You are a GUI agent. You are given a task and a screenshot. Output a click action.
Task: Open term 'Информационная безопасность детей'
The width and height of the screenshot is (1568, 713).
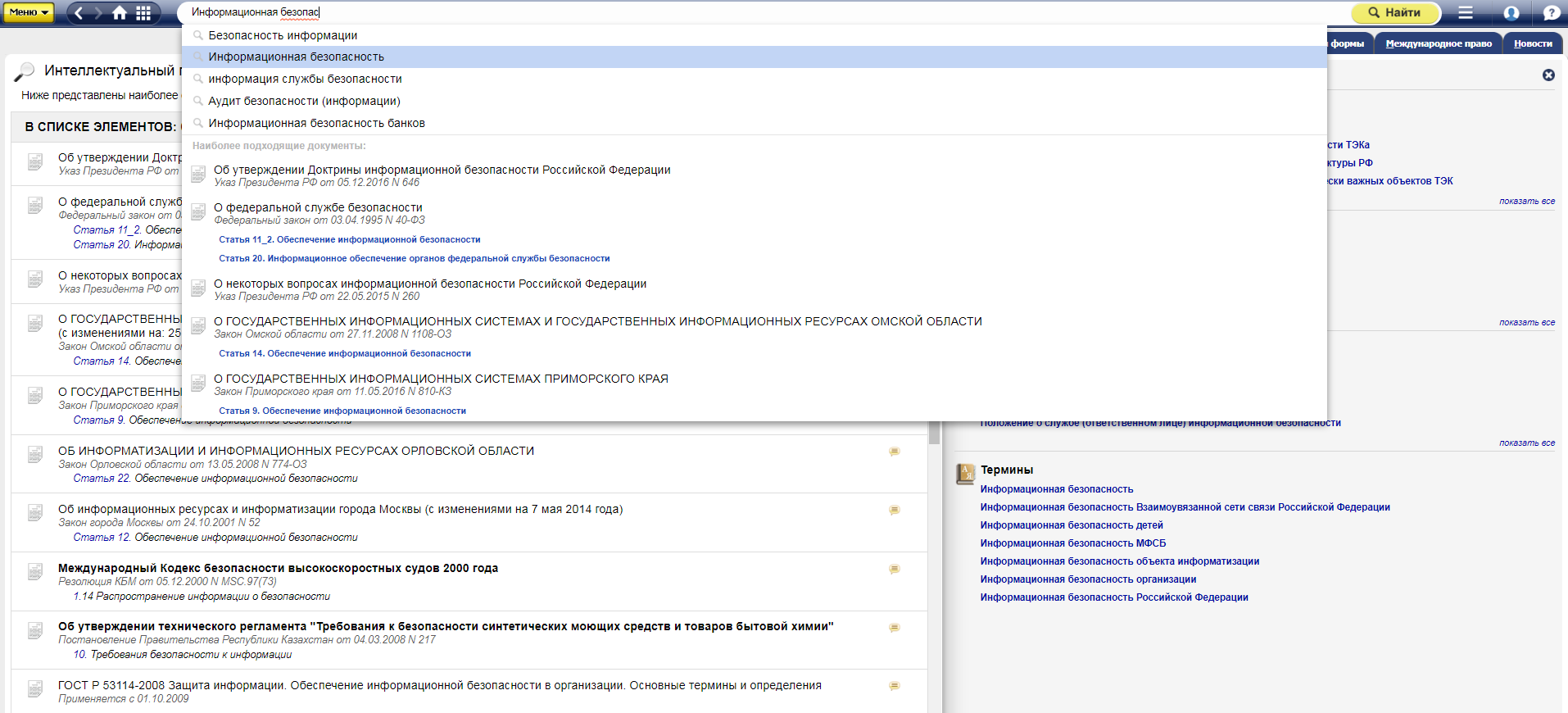pyautogui.click(x=1071, y=525)
